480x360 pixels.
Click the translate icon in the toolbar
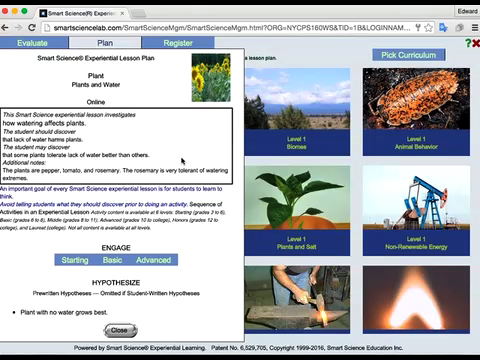click(x=443, y=28)
